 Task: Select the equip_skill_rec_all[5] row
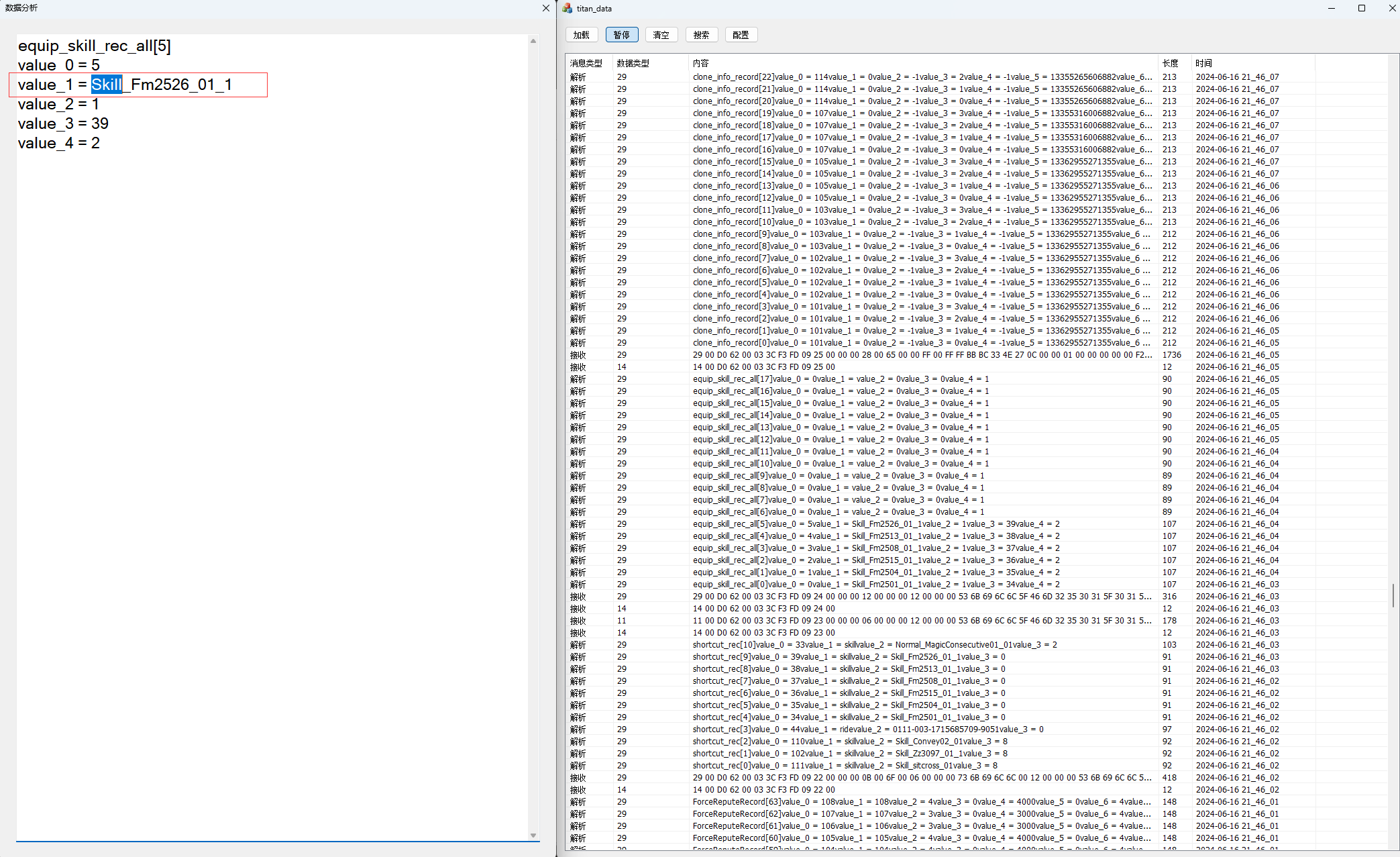click(875, 524)
